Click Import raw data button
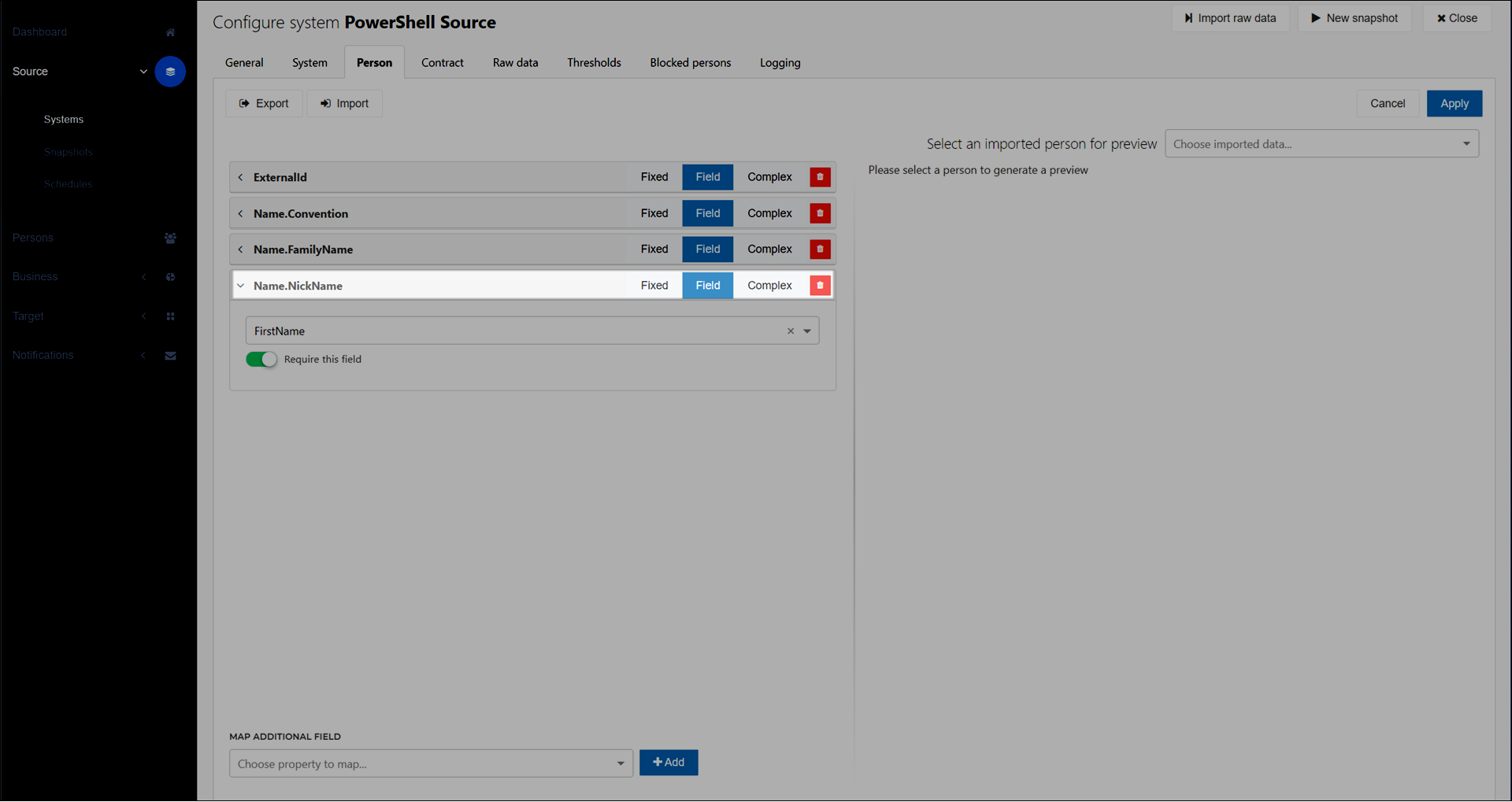 click(1230, 18)
